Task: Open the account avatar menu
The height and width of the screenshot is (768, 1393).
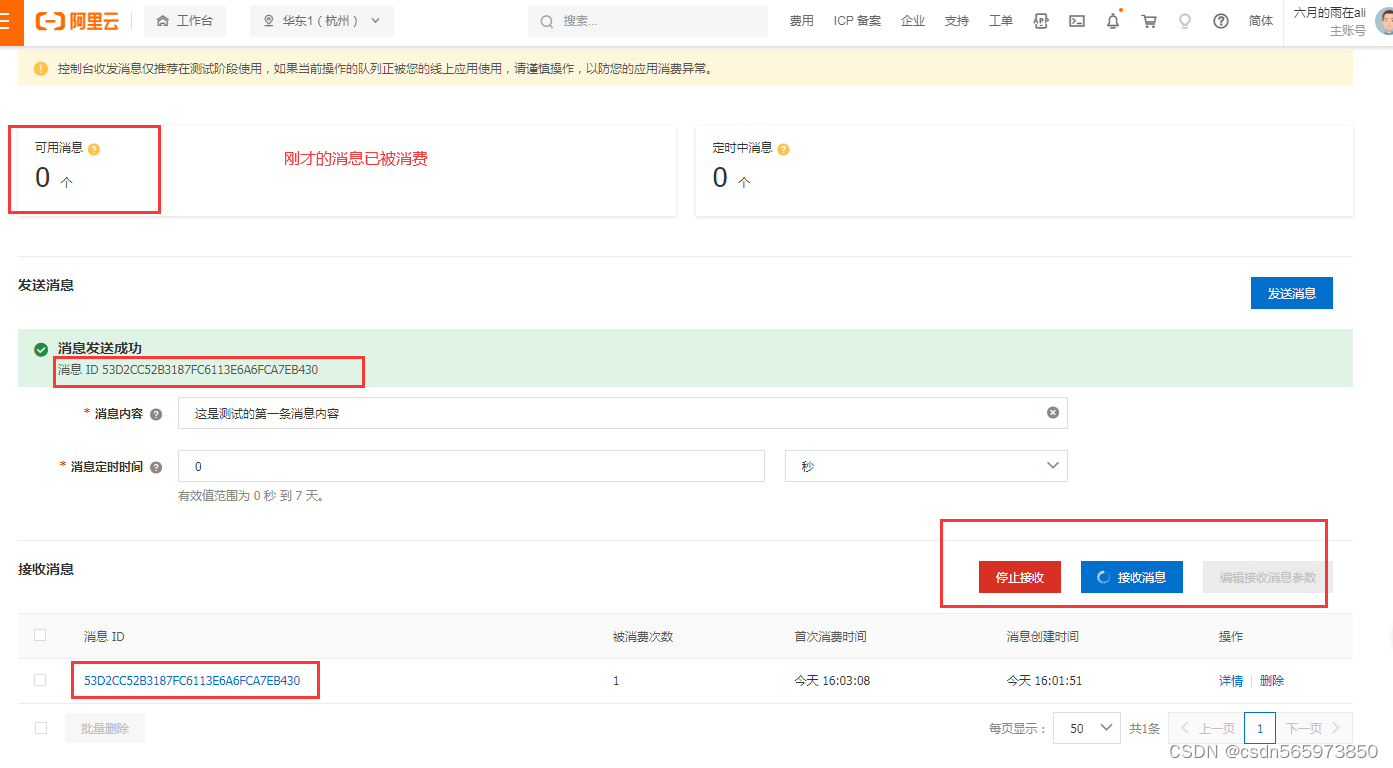Action: pos(1385,21)
